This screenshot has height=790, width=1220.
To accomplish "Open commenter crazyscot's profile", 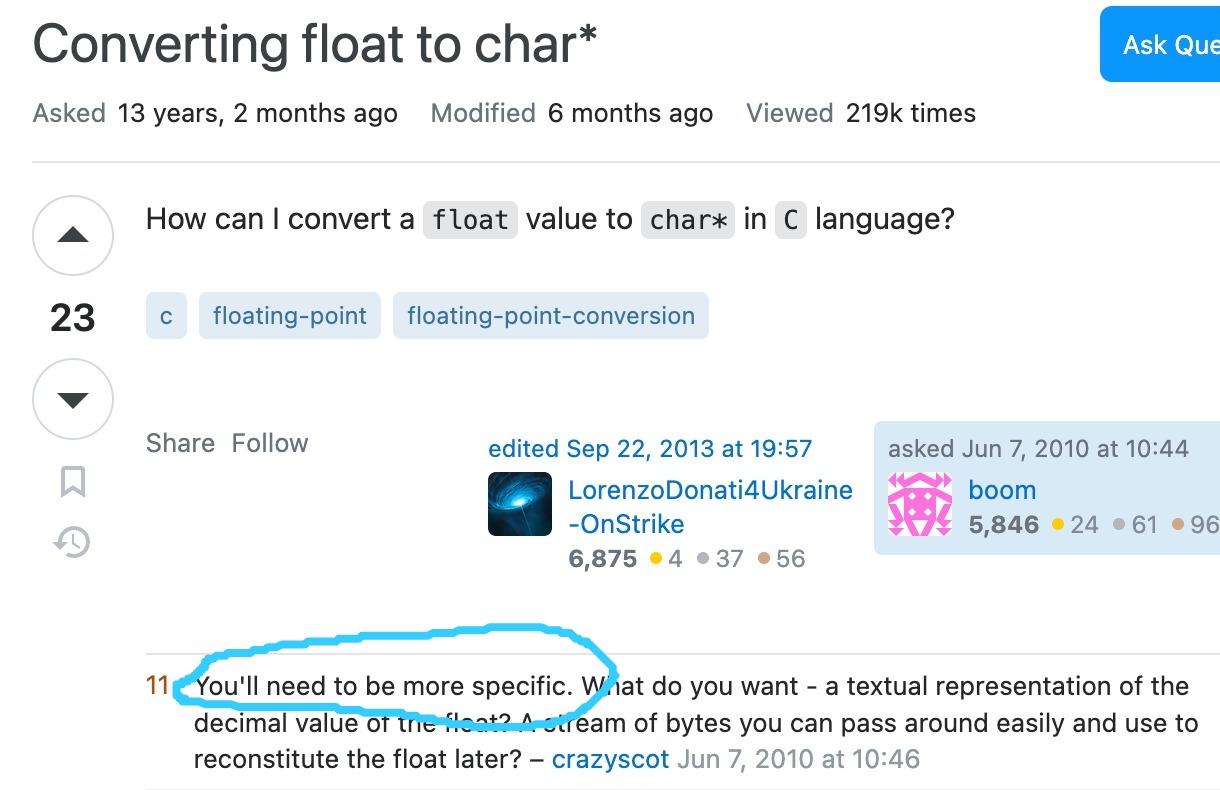I will (610, 759).
